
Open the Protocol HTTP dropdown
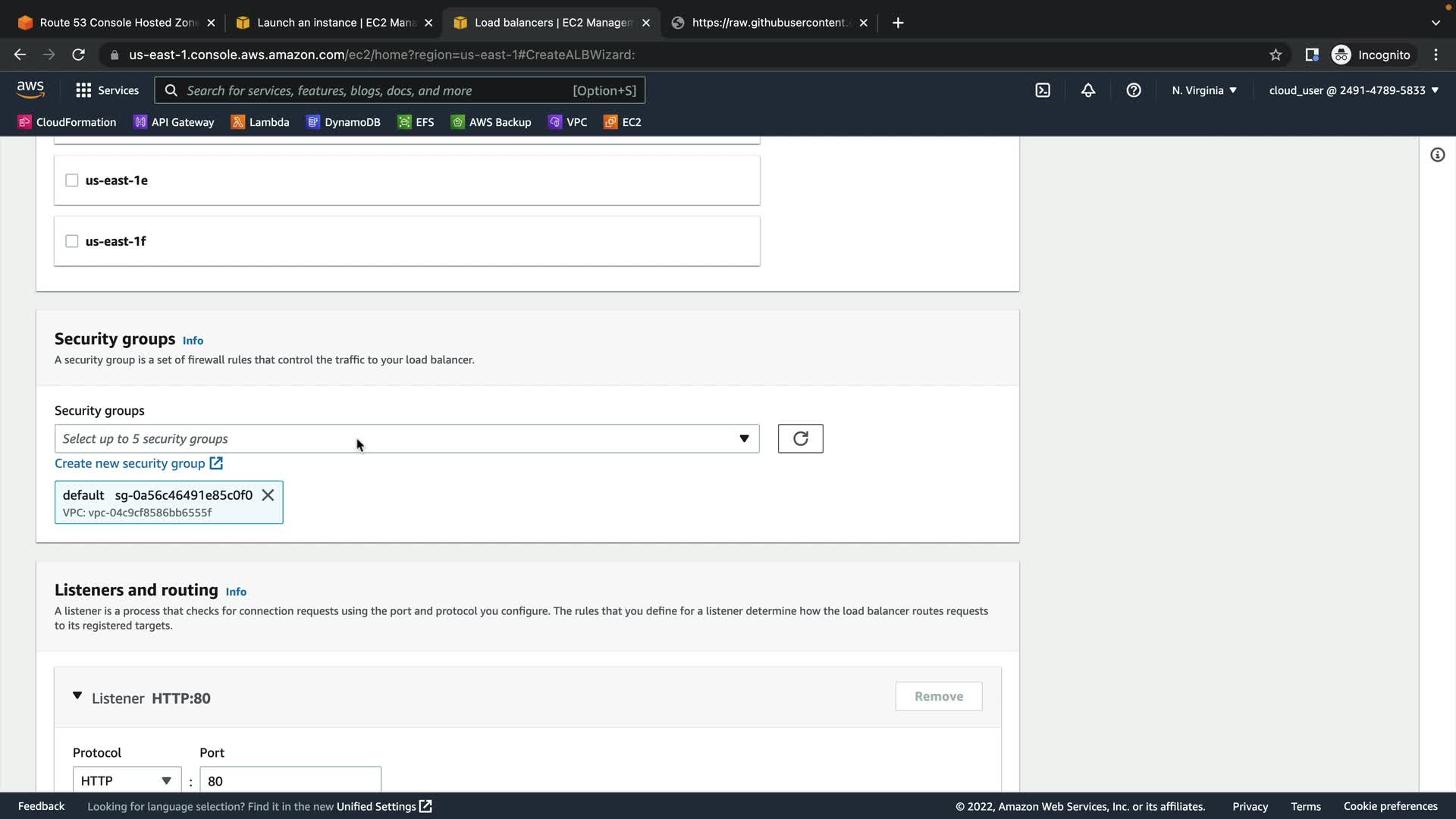tap(127, 780)
